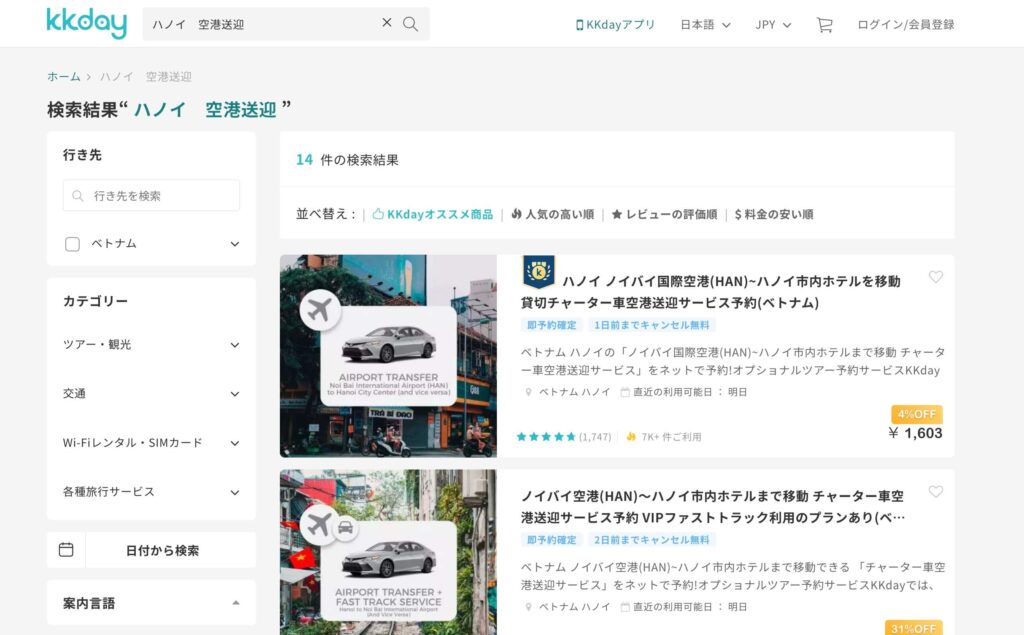
Task: Collapse the 案内言語 section arrow
Action: coord(236,603)
